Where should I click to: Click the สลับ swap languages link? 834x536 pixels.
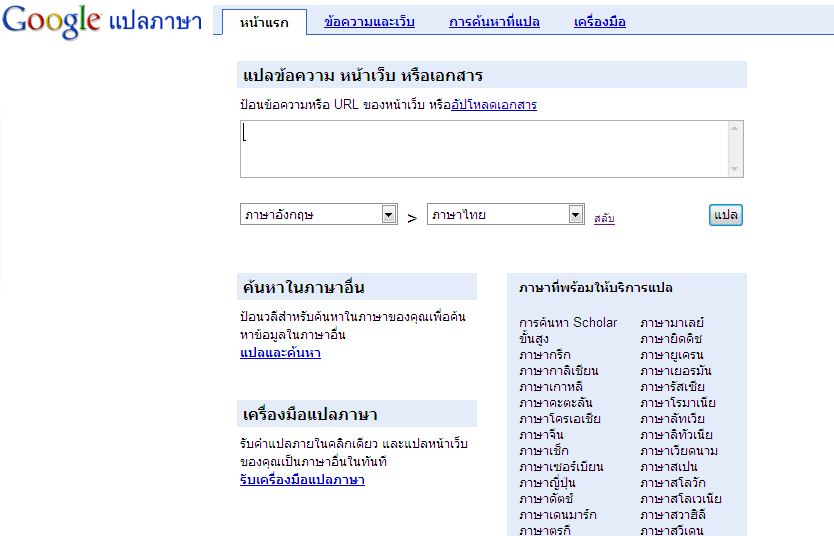click(x=604, y=218)
